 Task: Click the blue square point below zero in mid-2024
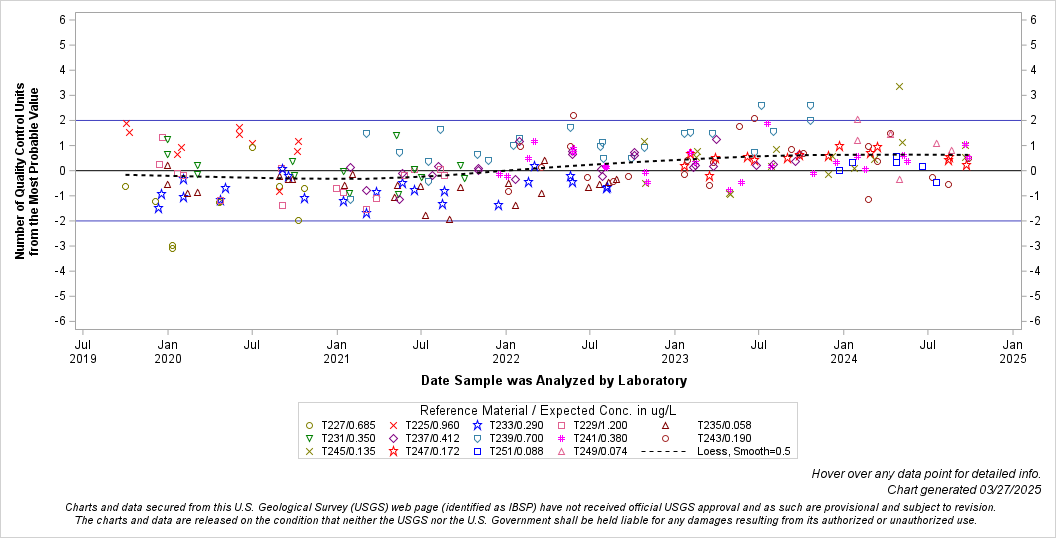(936, 182)
